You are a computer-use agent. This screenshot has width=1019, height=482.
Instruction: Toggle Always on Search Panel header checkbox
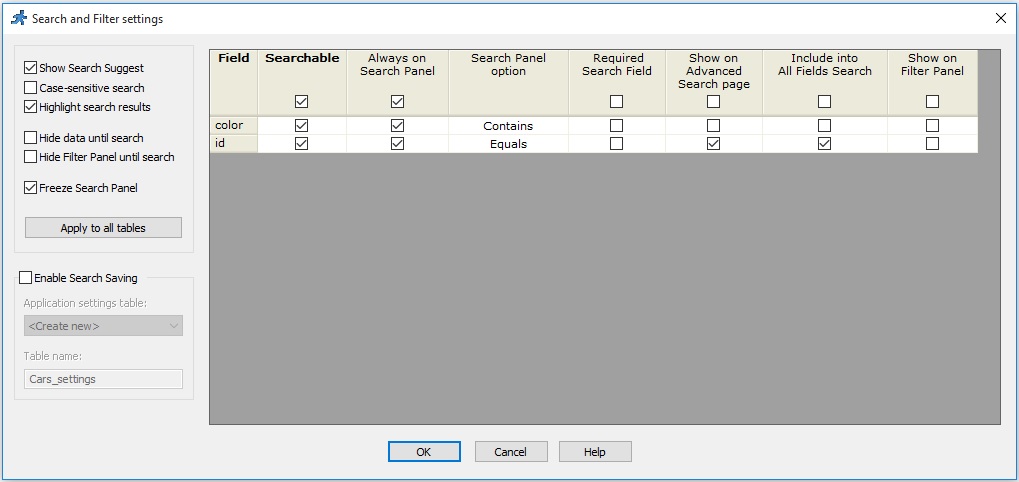397,102
